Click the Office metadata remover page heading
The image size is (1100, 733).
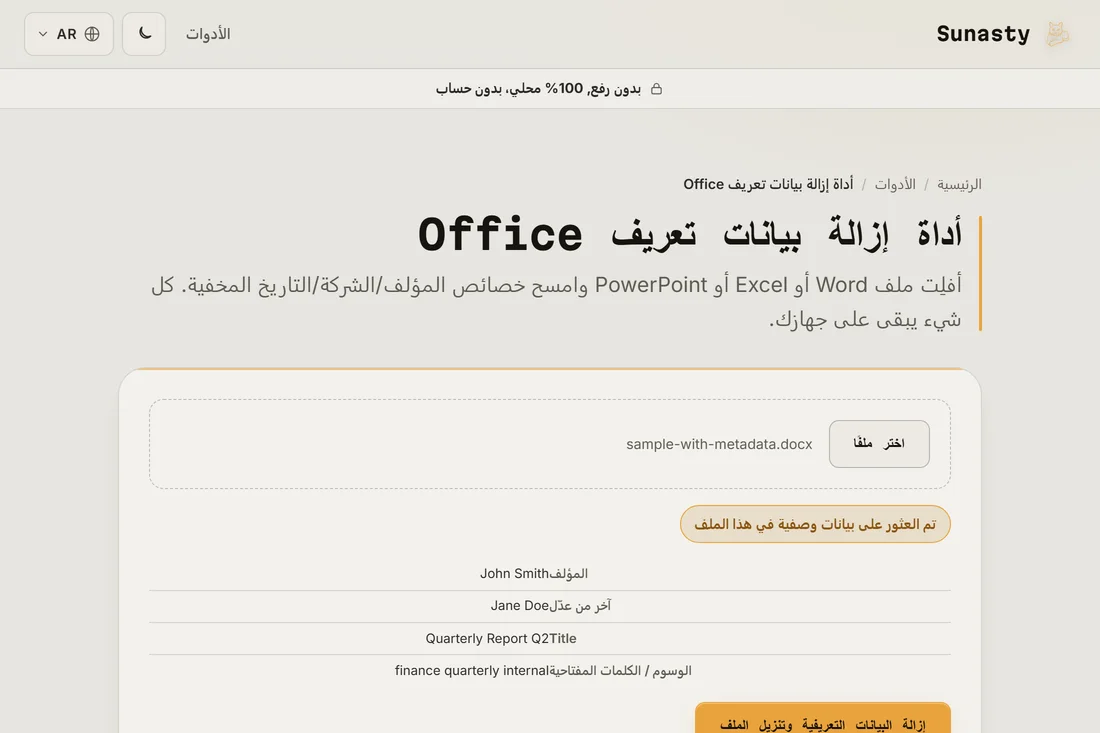tap(690, 234)
